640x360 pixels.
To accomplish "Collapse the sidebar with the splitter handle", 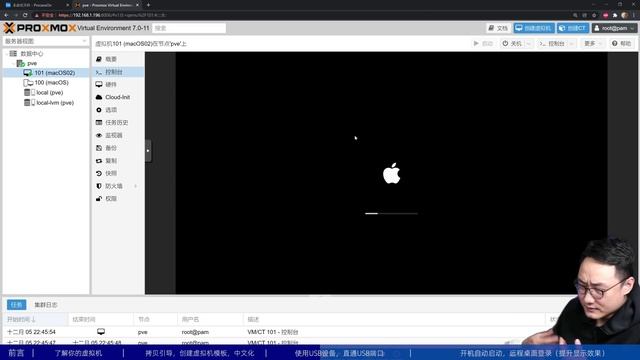I will (148, 151).
